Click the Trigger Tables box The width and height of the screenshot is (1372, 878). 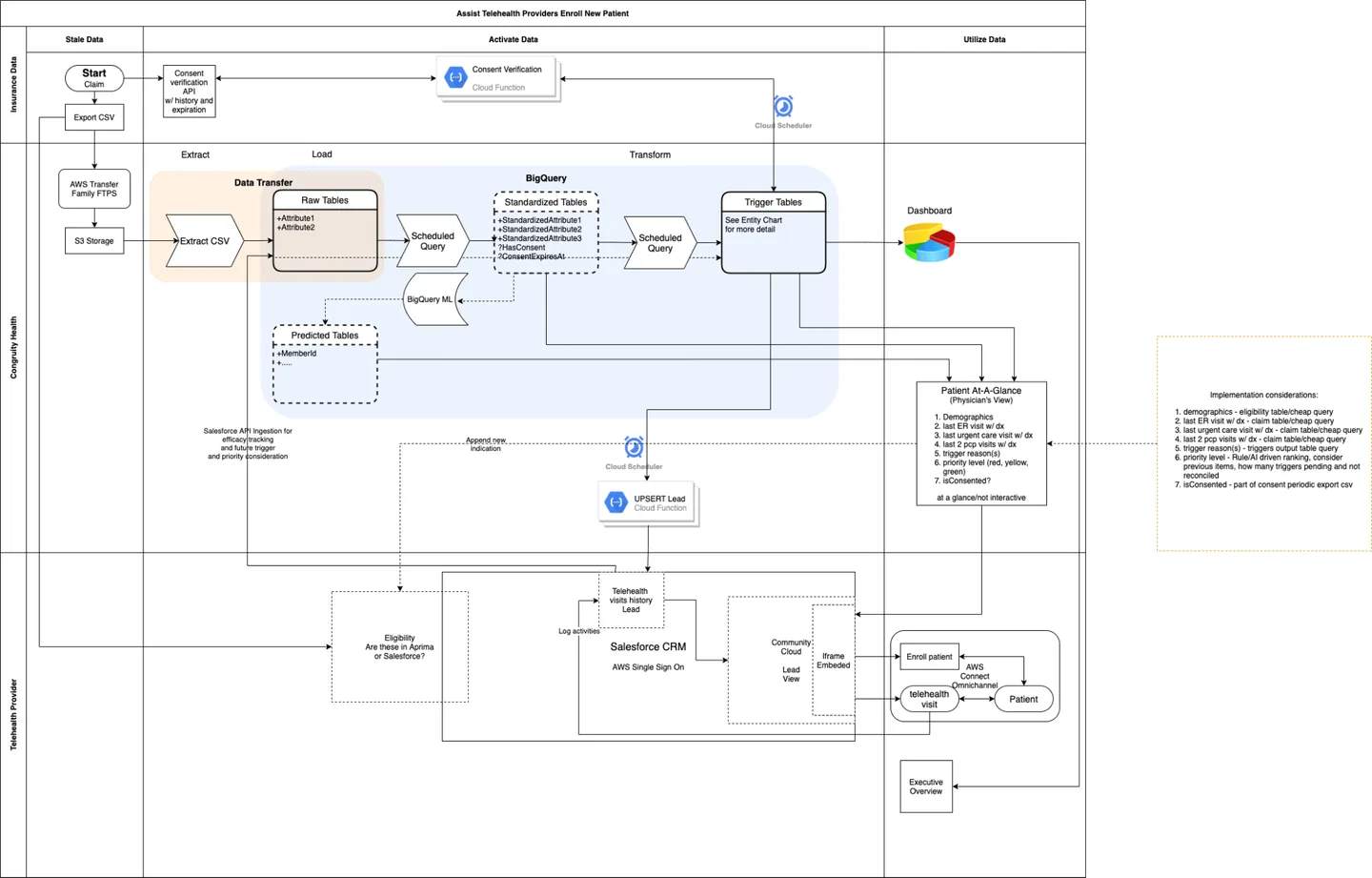click(x=773, y=229)
